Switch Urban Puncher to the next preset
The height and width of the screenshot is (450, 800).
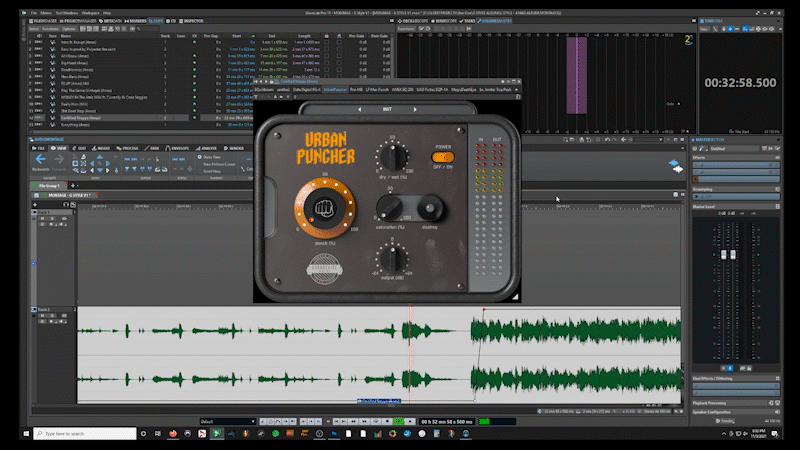(x=415, y=109)
